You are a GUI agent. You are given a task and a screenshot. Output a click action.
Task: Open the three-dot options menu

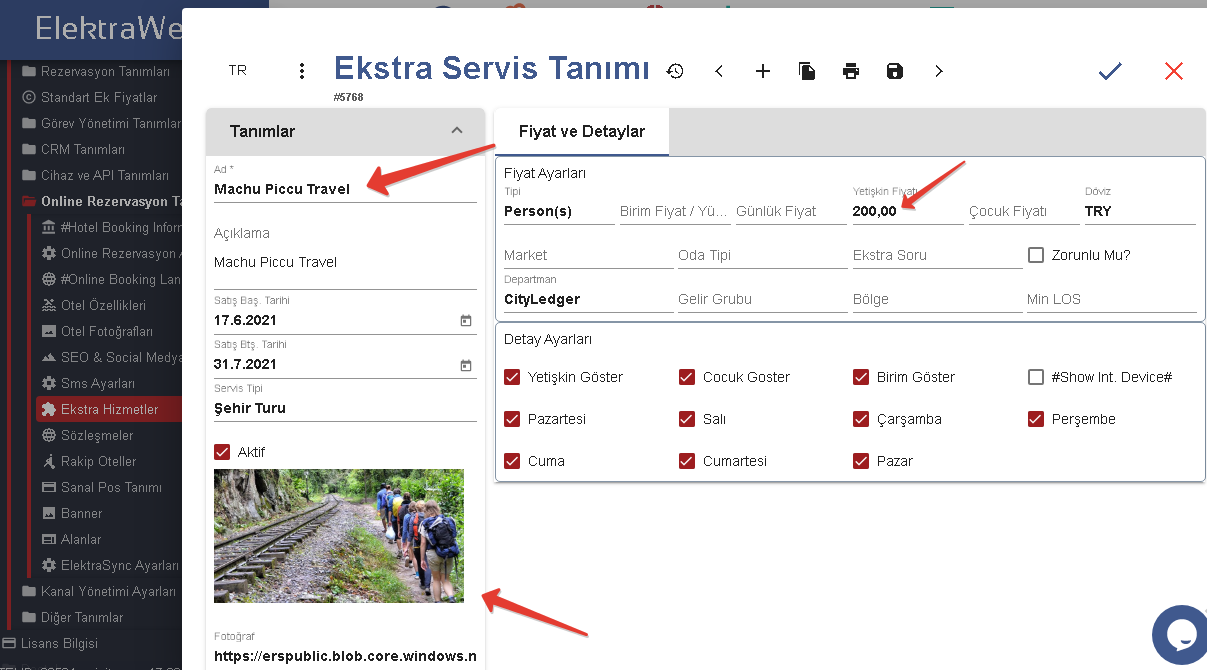(302, 71)
